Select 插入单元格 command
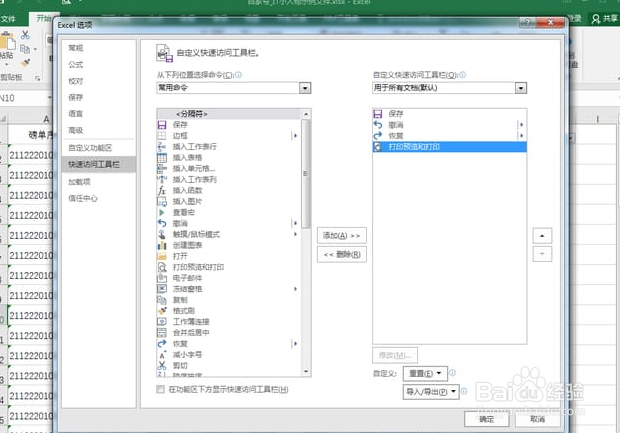The width and height of the screenshot is (620, 433). tap(229, 168)
